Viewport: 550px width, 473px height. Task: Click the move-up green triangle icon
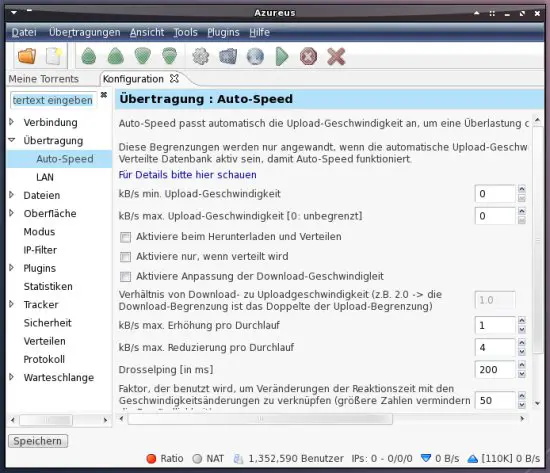click(116, 56)
